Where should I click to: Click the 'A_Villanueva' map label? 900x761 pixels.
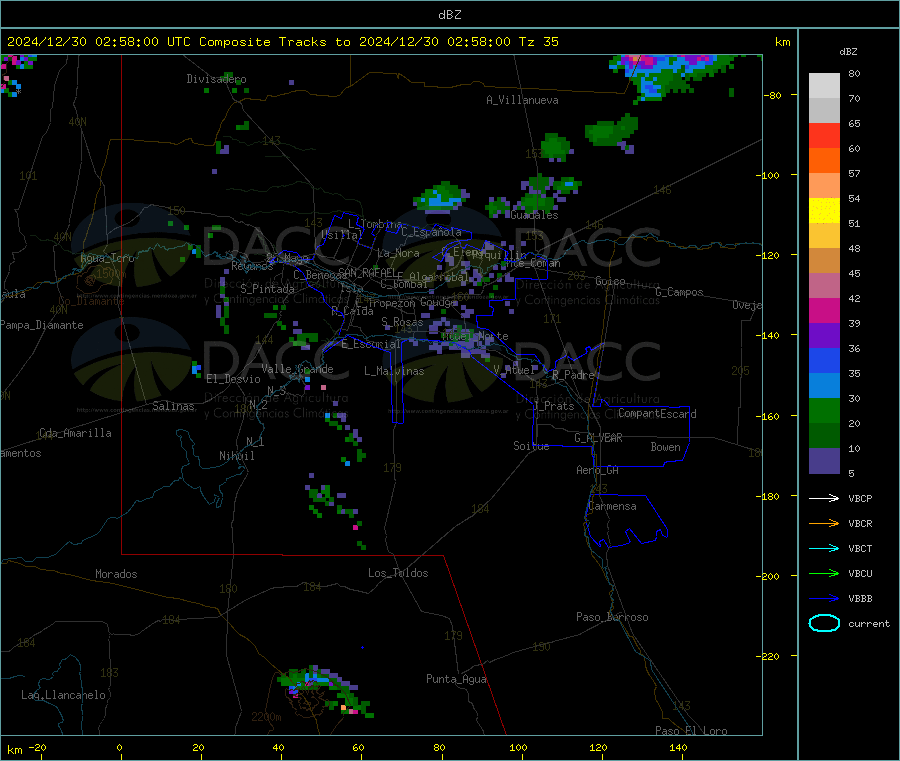[522, 100]
